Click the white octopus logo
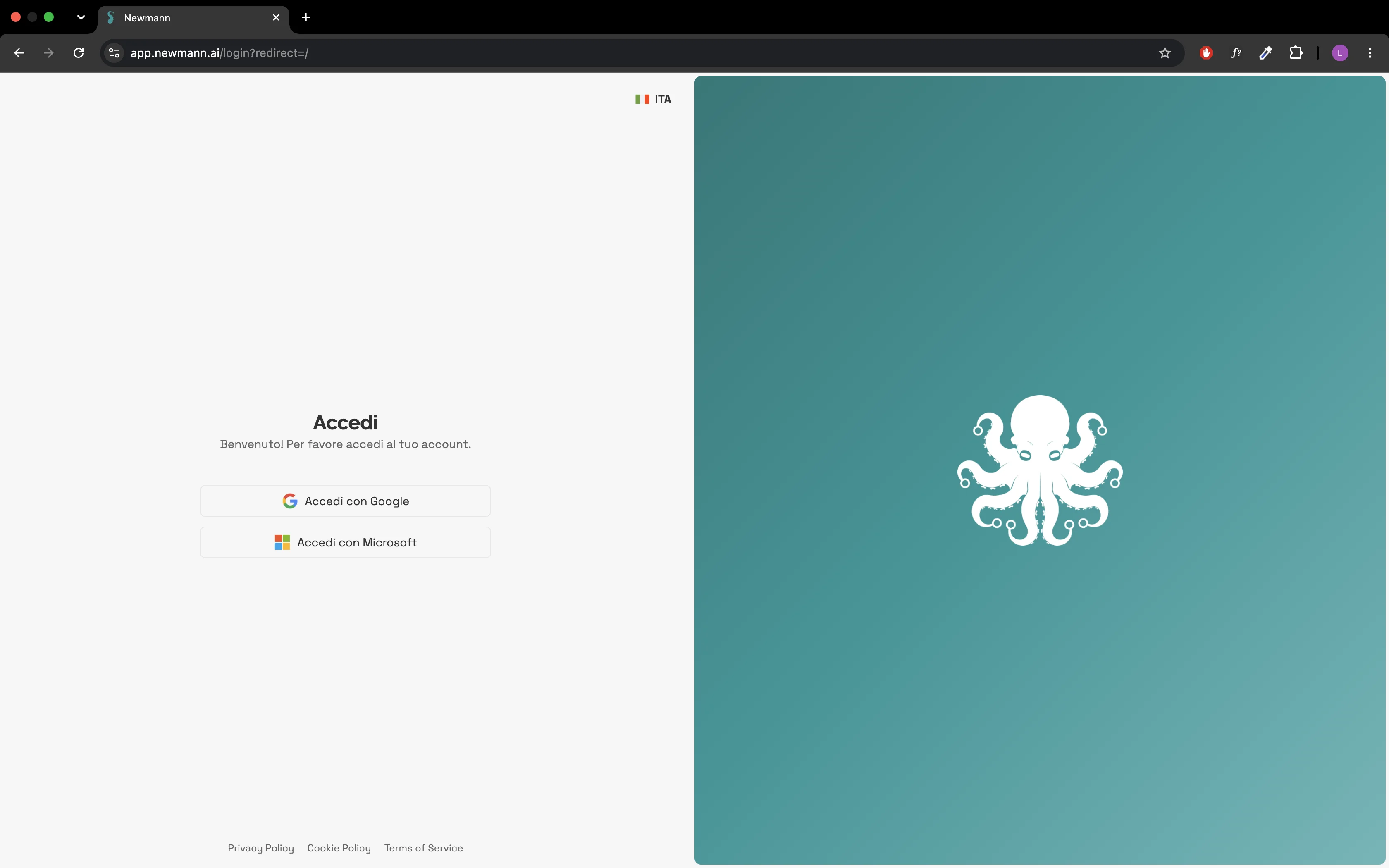1389x868 pixels. point(1039,470)
